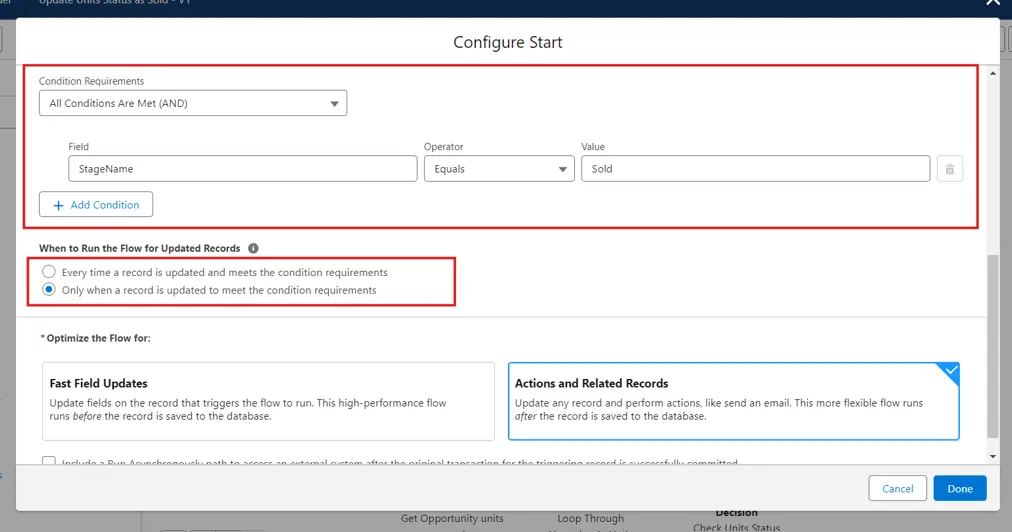Click info icon beside When to Run the Flow
Screen dimensions: 1012x532
[x=253, y=248]
